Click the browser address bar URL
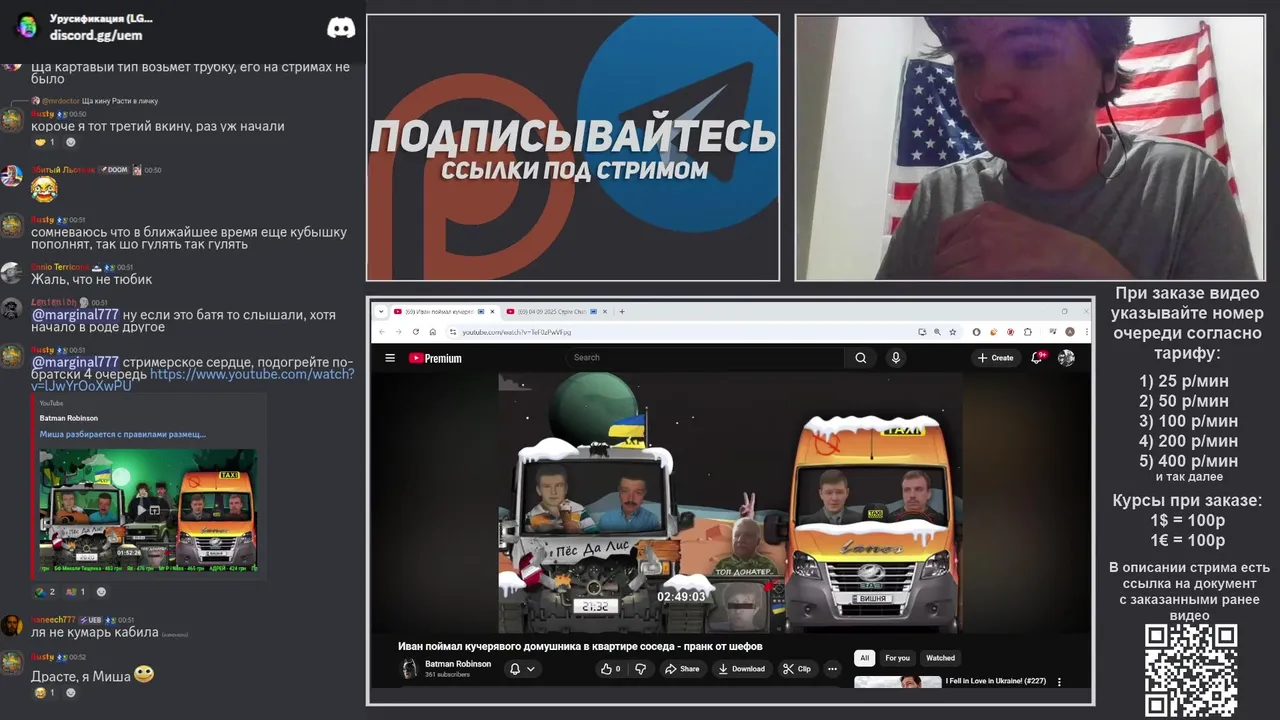This screenshot has height=720, width=1280. pos(516,332)
